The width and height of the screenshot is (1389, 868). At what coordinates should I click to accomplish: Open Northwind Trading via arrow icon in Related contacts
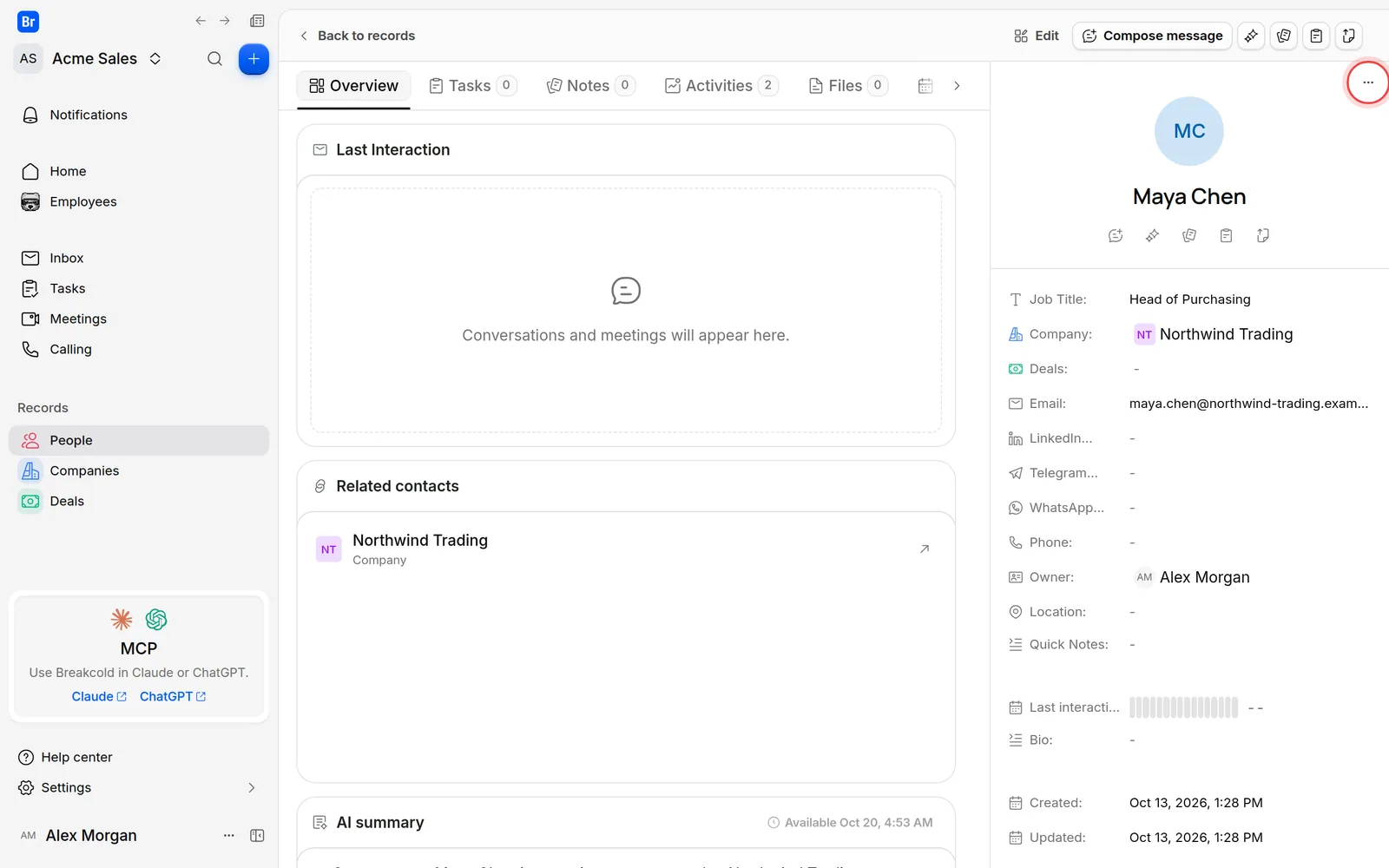925,549
